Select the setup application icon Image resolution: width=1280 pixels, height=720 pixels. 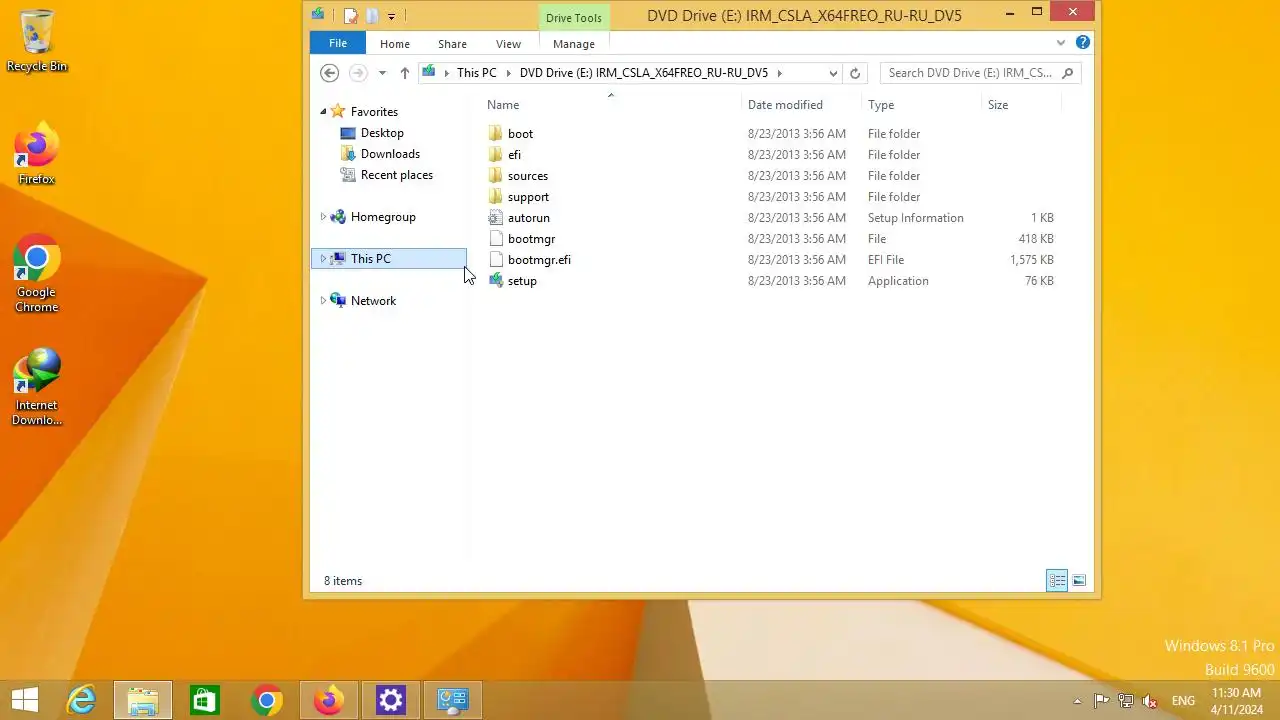[496, 281]
